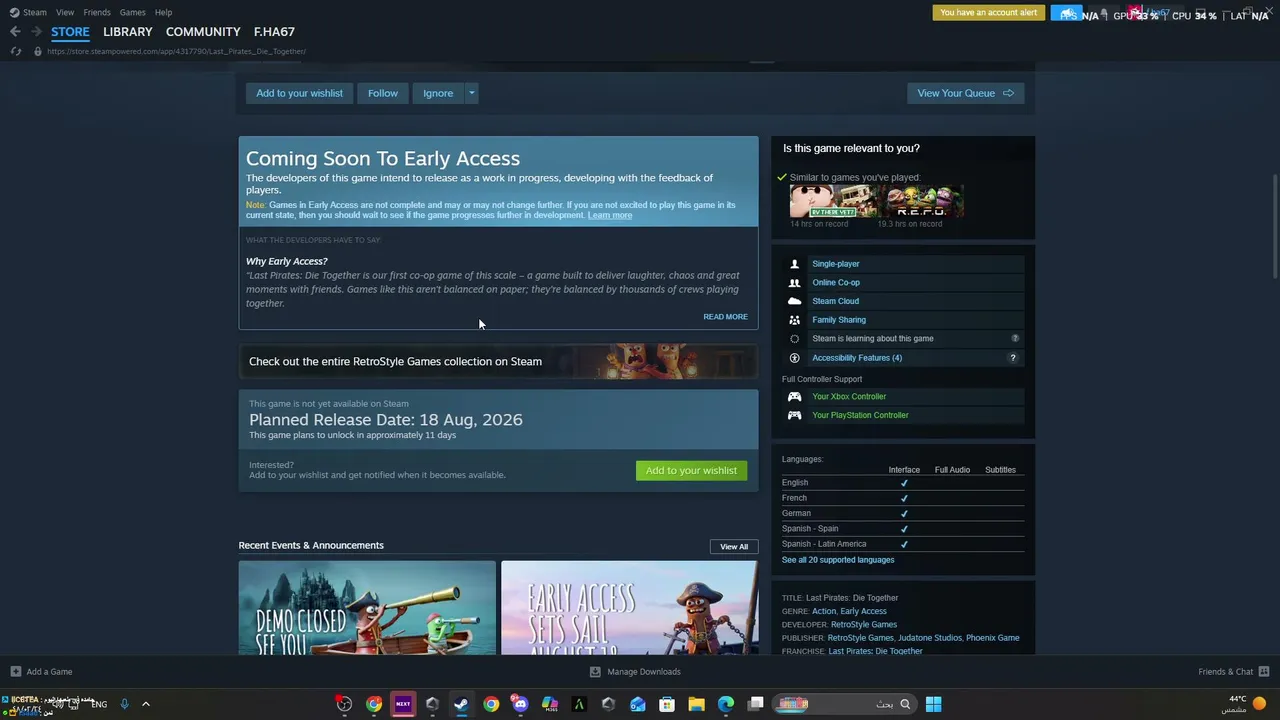The width and height of the screenshot is (1280, 720).
Task: Open the Early Access Sets Sail announcement thumbnail
Action: (629, 608)
